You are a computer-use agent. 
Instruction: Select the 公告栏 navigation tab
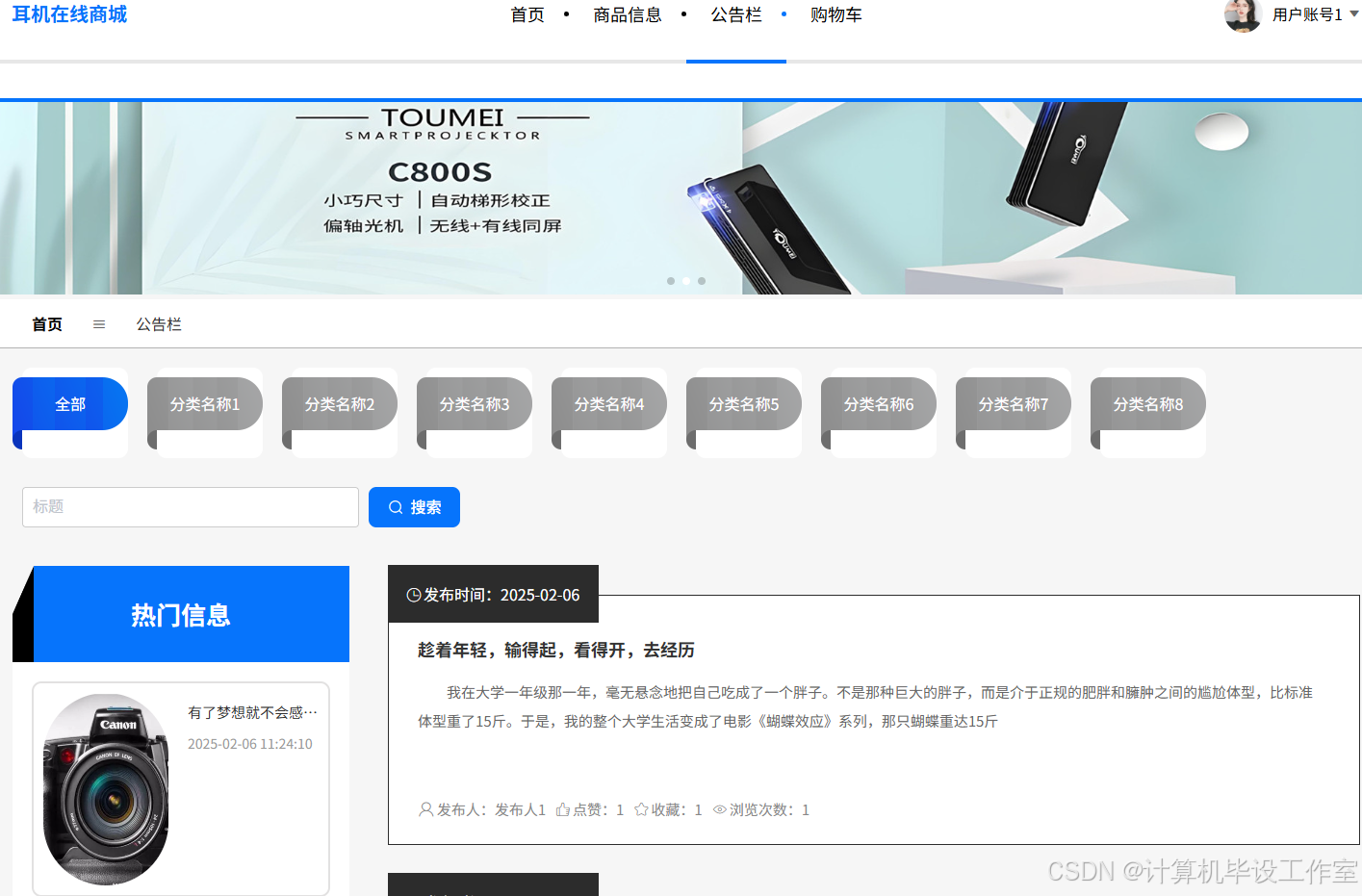coord(736,14)
